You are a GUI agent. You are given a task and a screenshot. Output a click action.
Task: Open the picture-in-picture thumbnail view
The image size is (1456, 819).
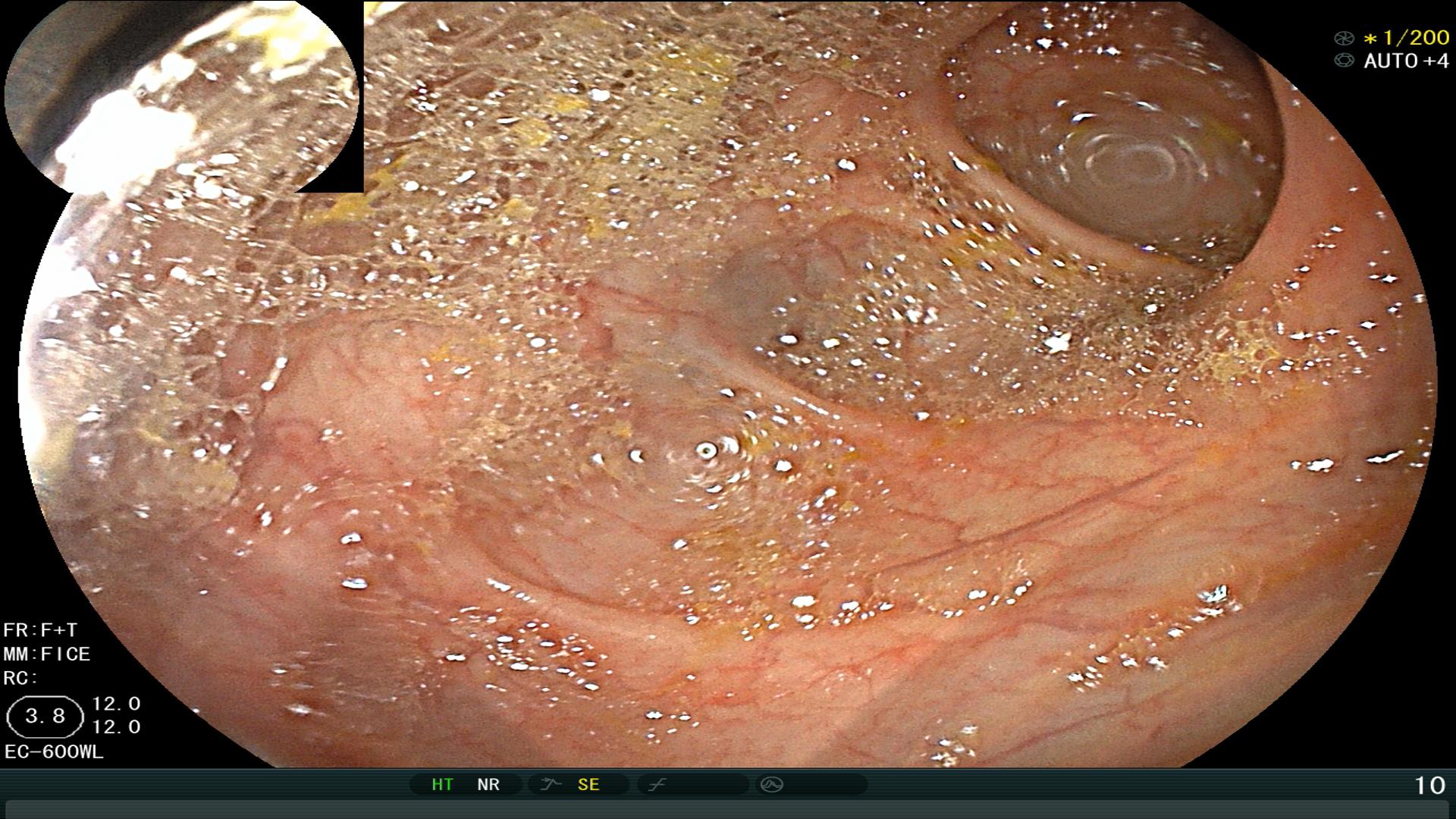click(182, 97)
